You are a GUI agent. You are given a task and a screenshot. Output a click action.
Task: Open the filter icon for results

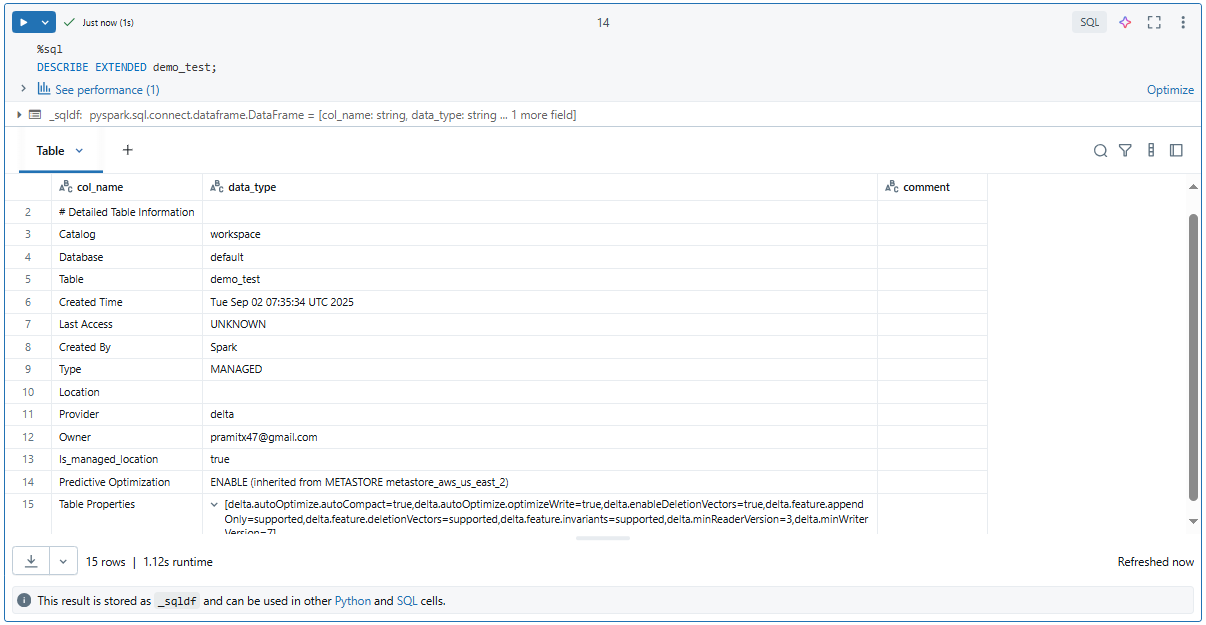pyautogui.click(x=1126, y=150)
